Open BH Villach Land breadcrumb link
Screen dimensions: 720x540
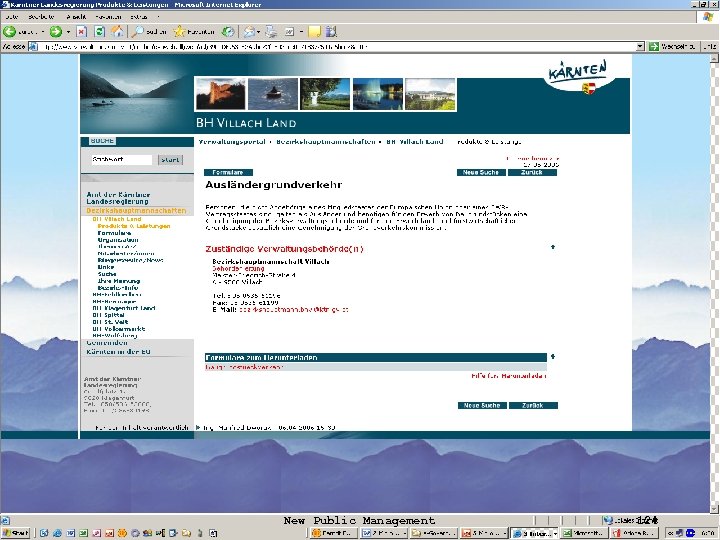click(x=415, y=142)
